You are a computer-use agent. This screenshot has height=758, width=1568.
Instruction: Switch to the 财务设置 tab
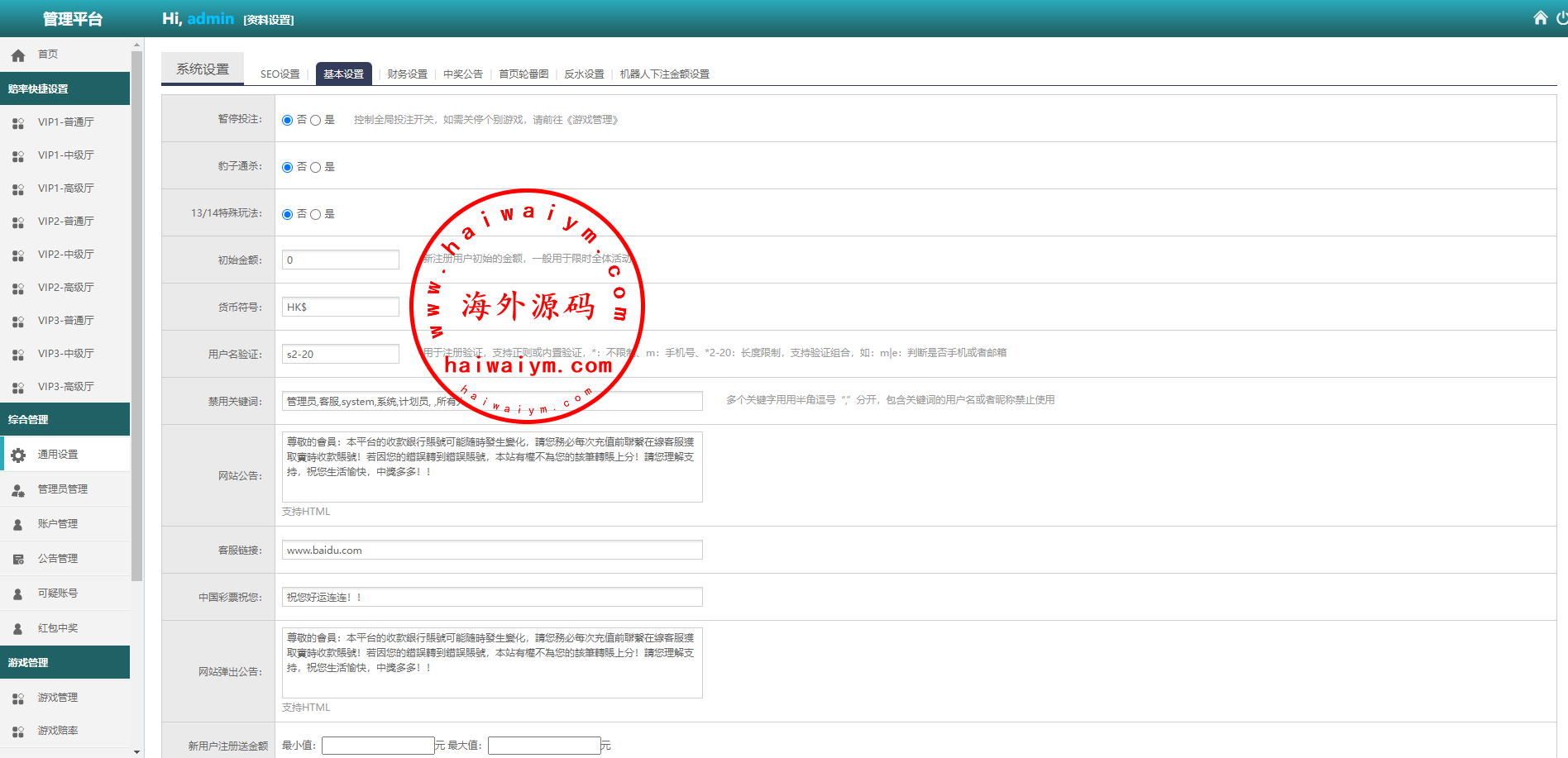click(x=407, y=74)
